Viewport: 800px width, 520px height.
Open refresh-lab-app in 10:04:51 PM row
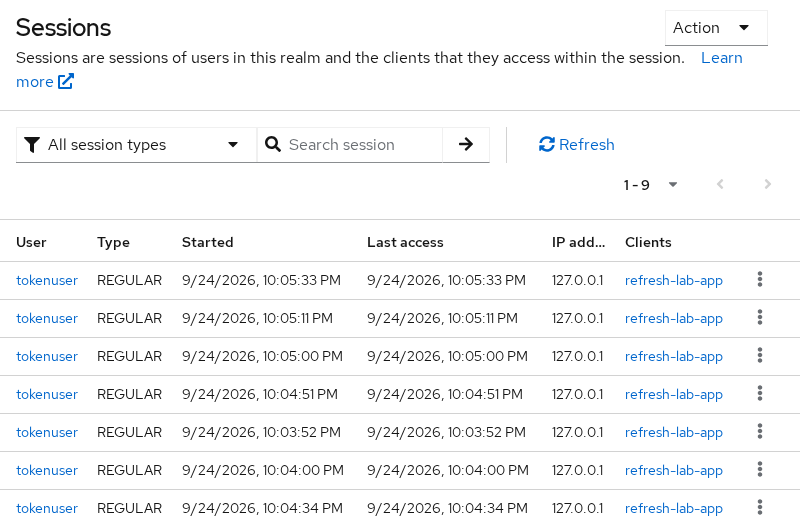[673, 394]
